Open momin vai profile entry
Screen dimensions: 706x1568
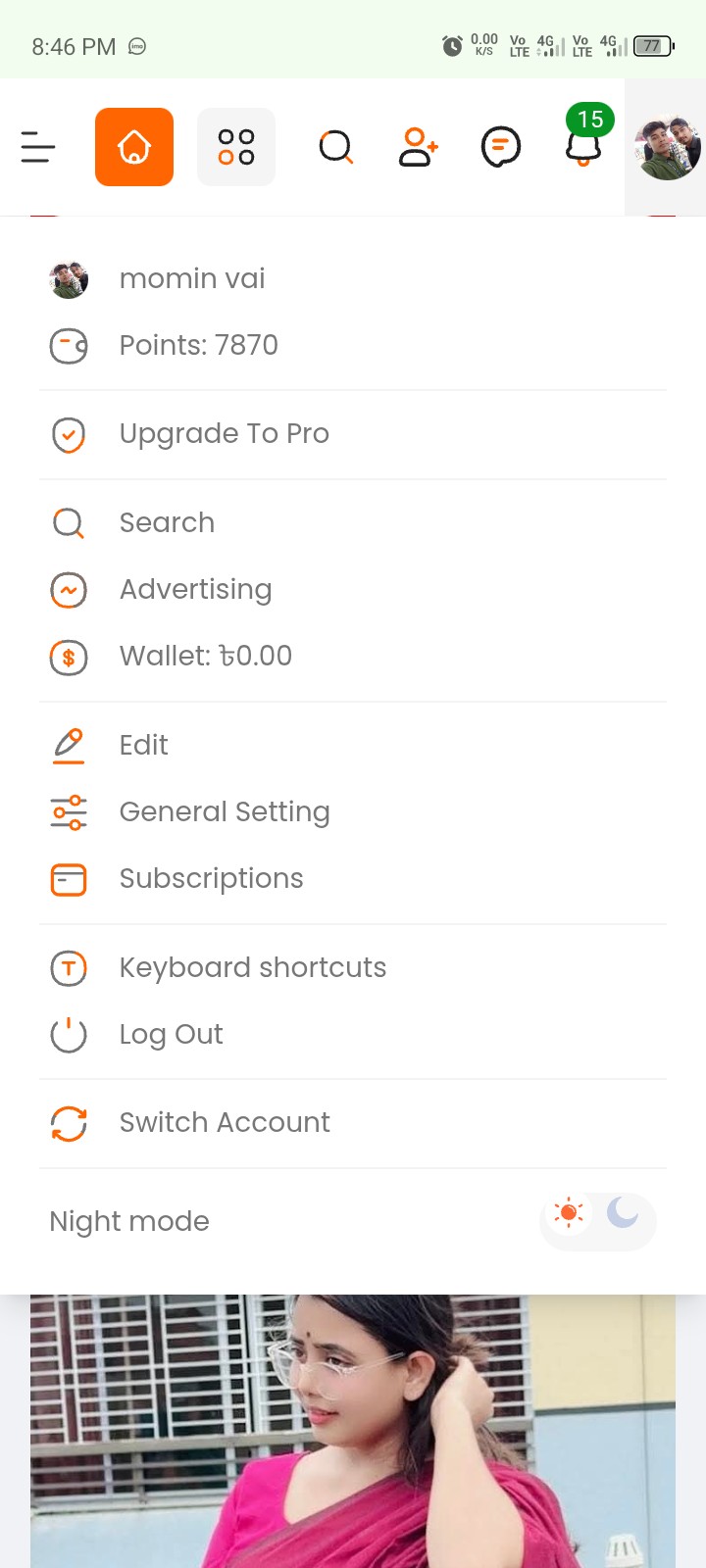192,279
